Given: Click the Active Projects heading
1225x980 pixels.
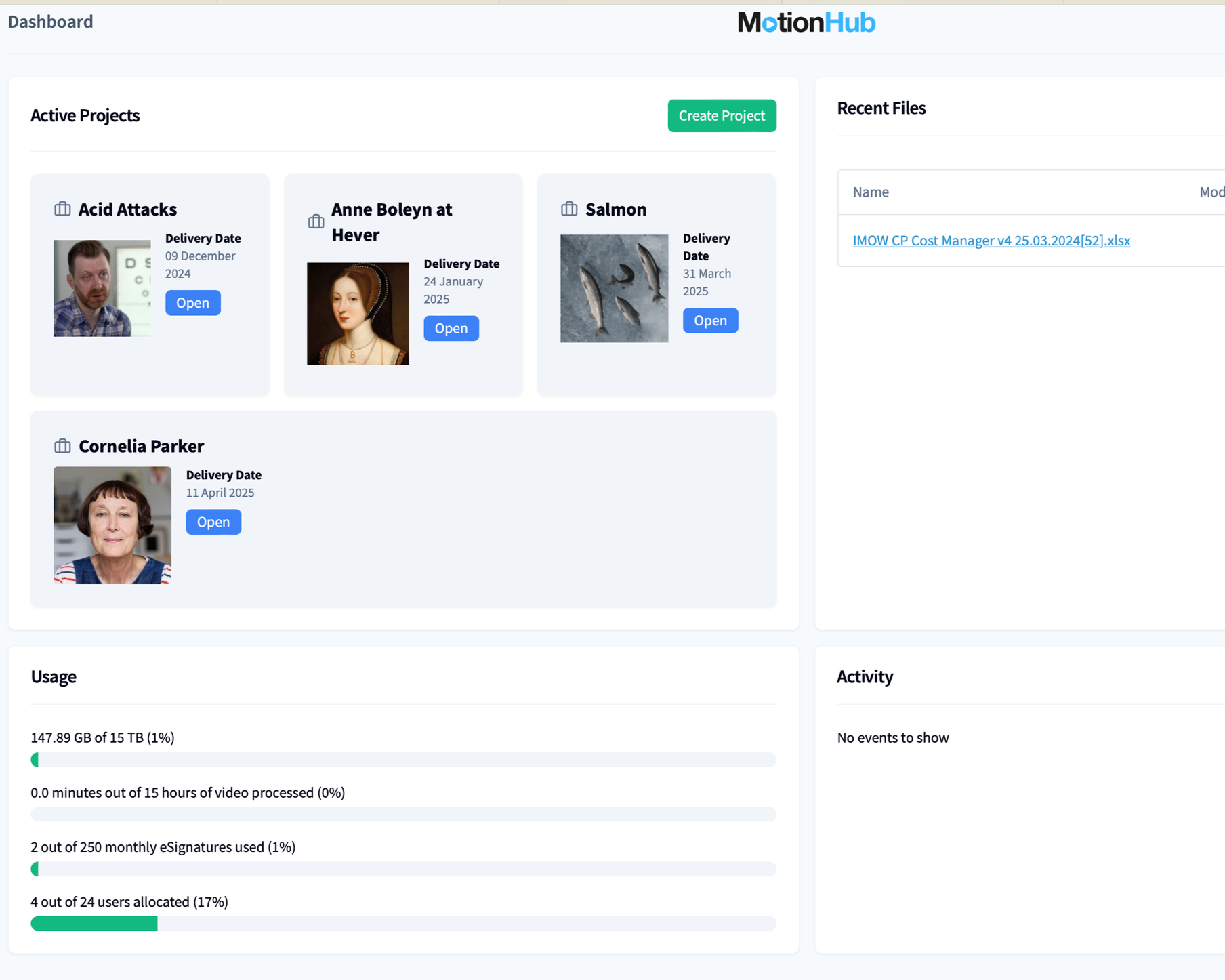Looking at the screenshot, I should point(85,116).
